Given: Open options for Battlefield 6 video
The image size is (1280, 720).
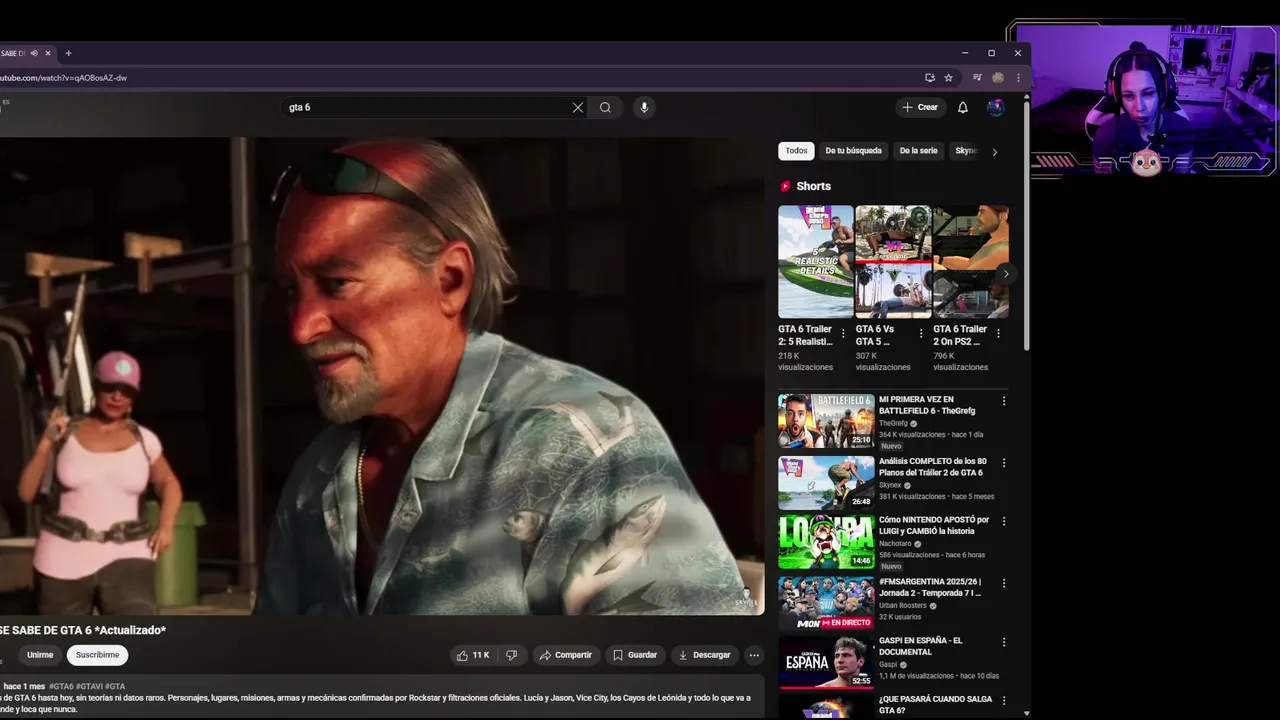Looking at the screenshot, I should 1004,401.
